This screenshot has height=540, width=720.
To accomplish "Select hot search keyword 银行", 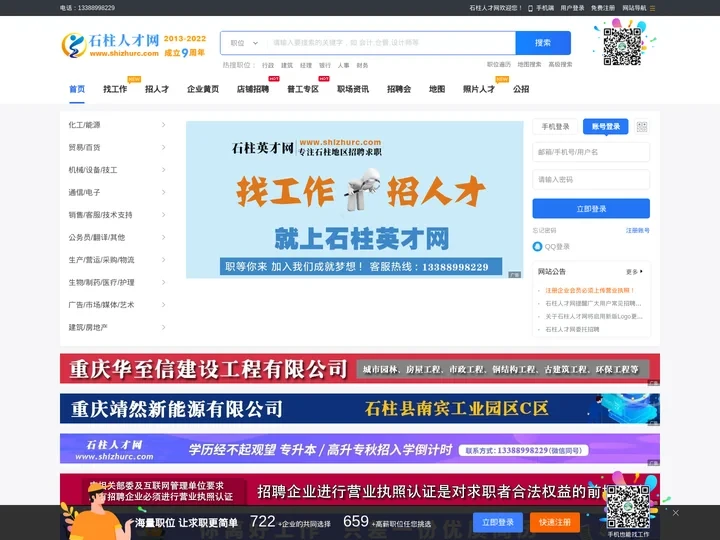I will (325, 65).
